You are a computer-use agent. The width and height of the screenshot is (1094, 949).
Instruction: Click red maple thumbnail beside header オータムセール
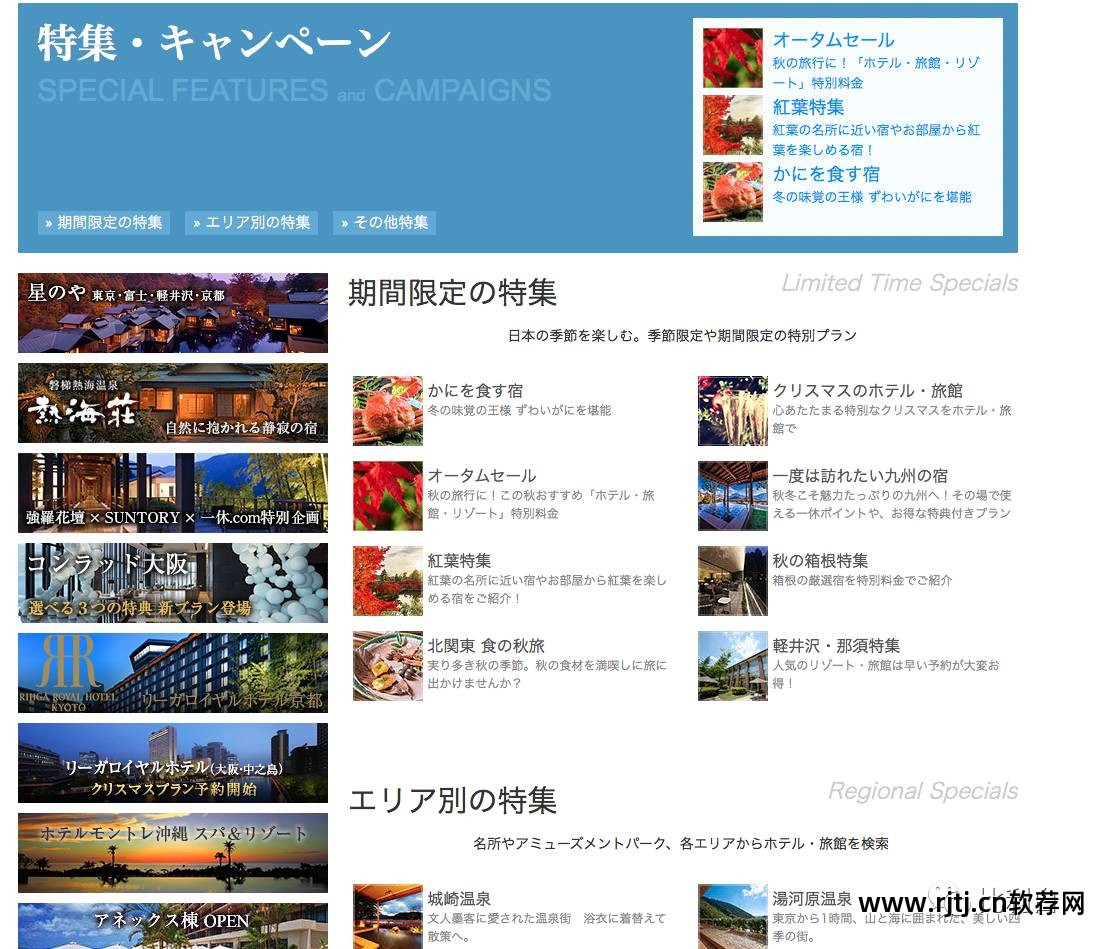[733, 58]
